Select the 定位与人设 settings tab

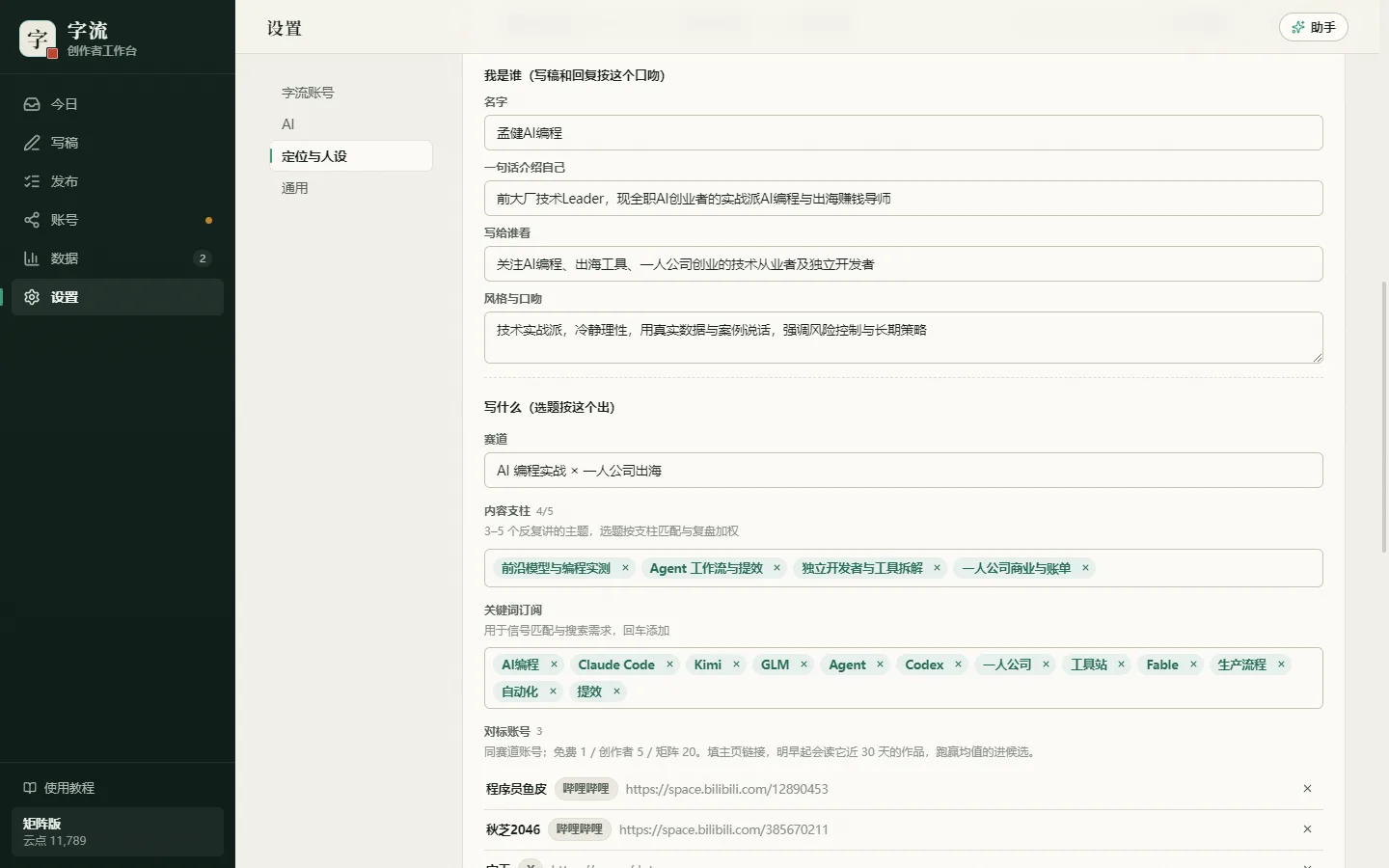(351, 156)
